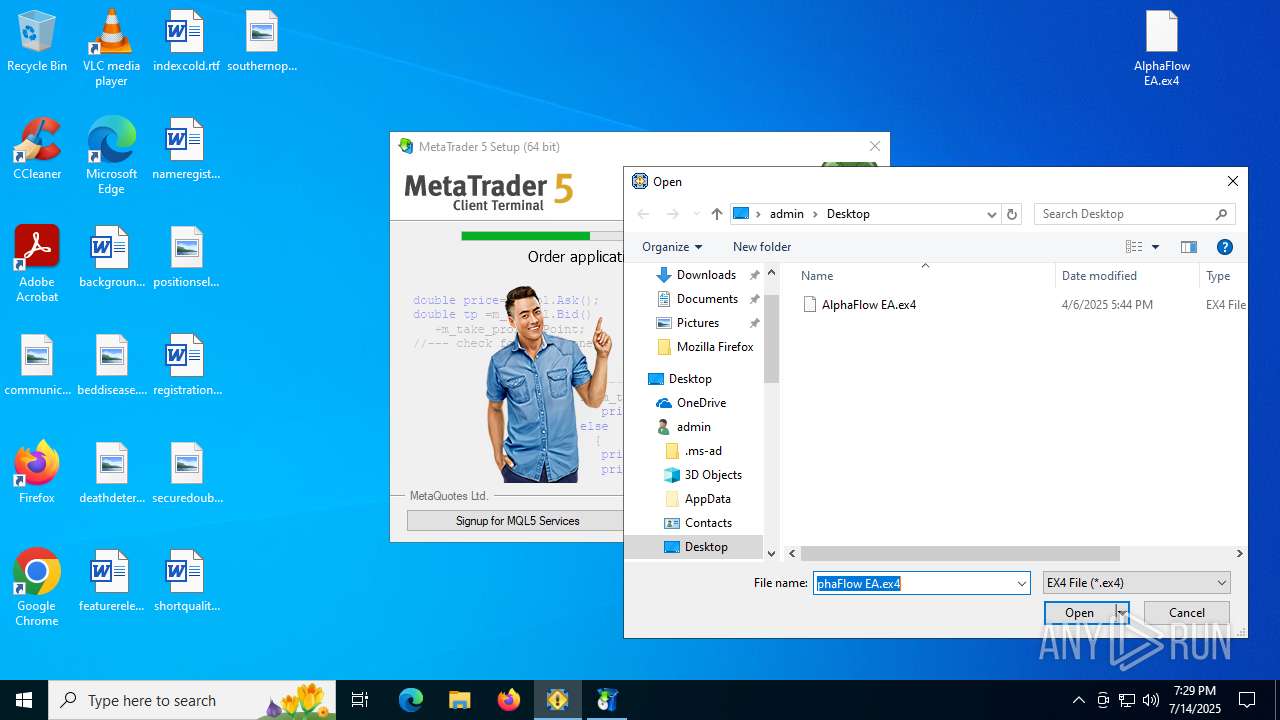Viewport: 1280px width, 720px height.
Task: Select featurerele document on desktop
Action: click(111, 581)
